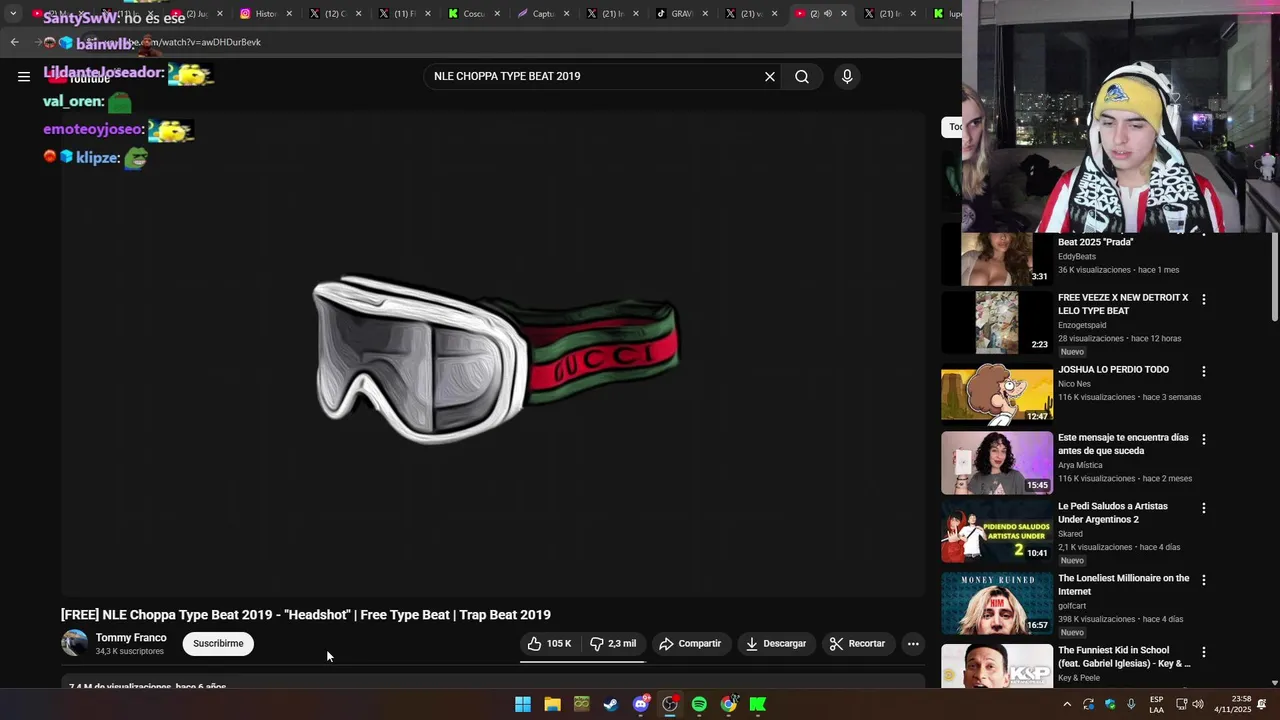The height and width of the screenshot is (720, 1280).
Task: Open the ESP LAA language switcher
Action: [x=1156, y=704]
